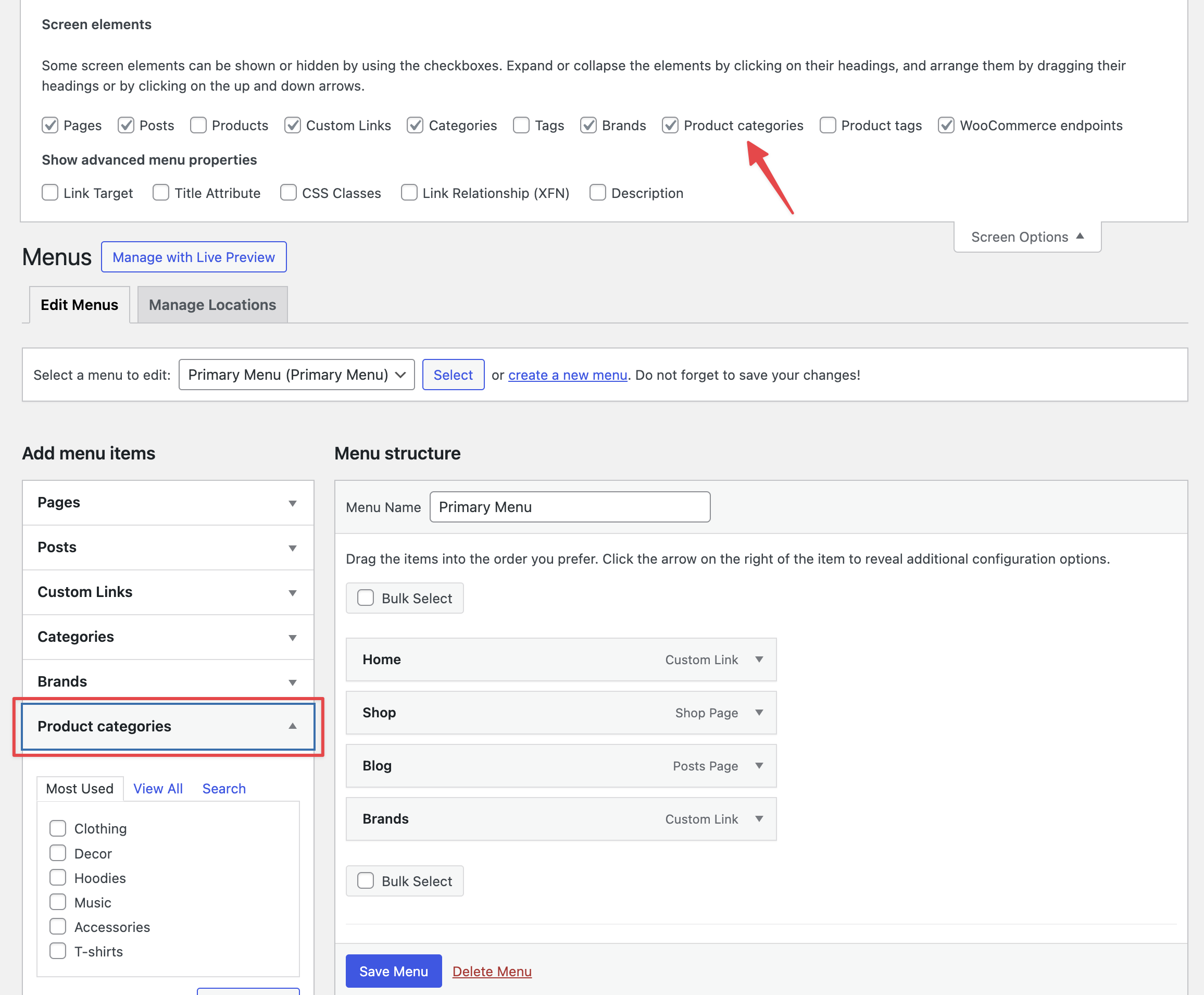Open the View All tab under Product categories
1204x995 pixels.
(158, 788)
